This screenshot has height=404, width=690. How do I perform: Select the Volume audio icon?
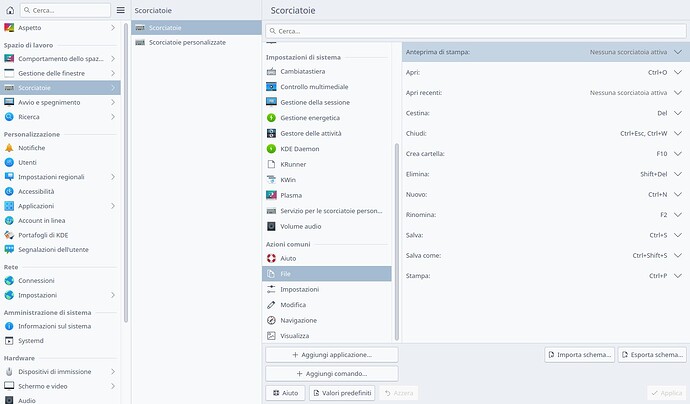tap(272, 226)
